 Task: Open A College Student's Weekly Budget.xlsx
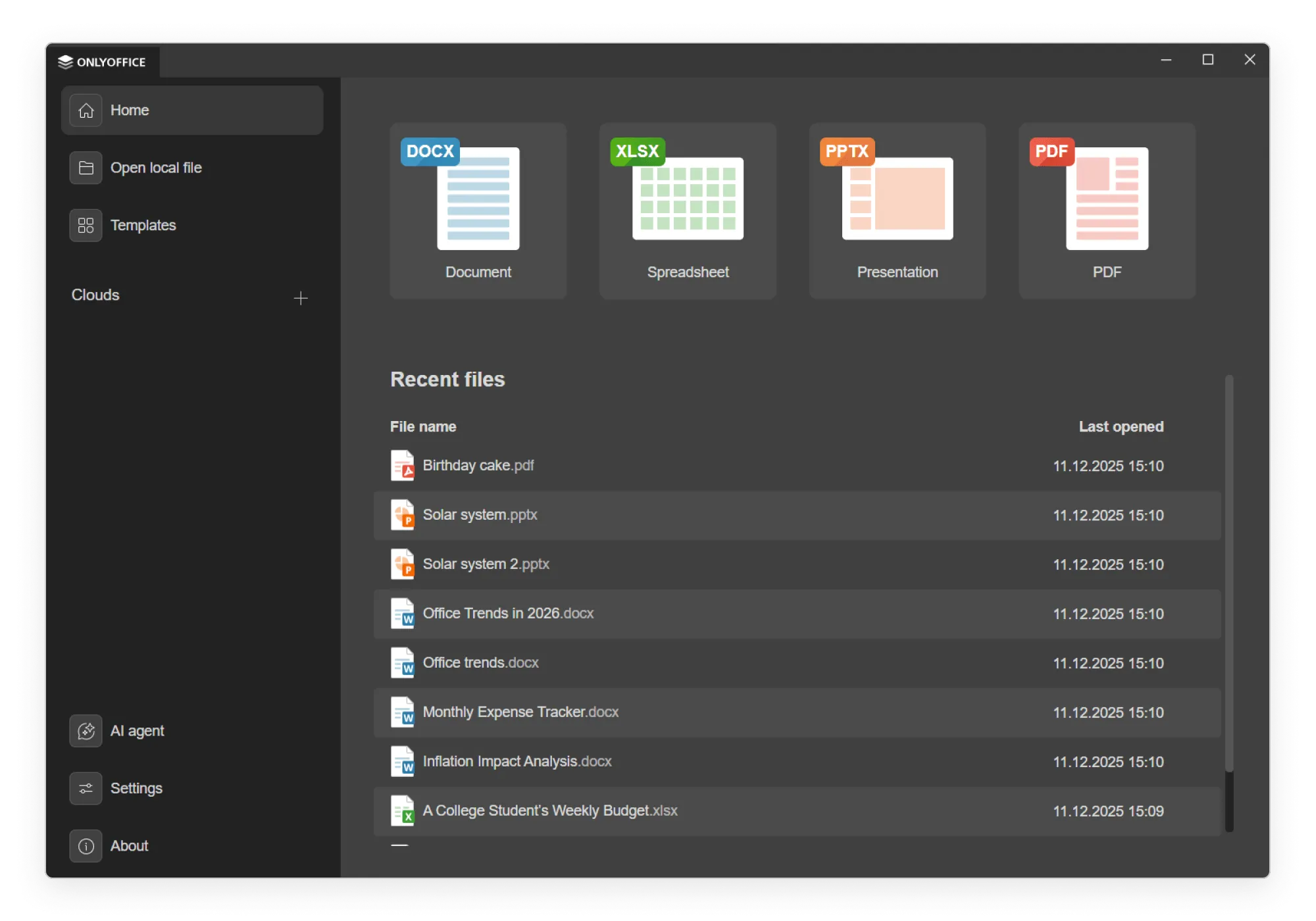pyautogui.click(x=550, y=811)
